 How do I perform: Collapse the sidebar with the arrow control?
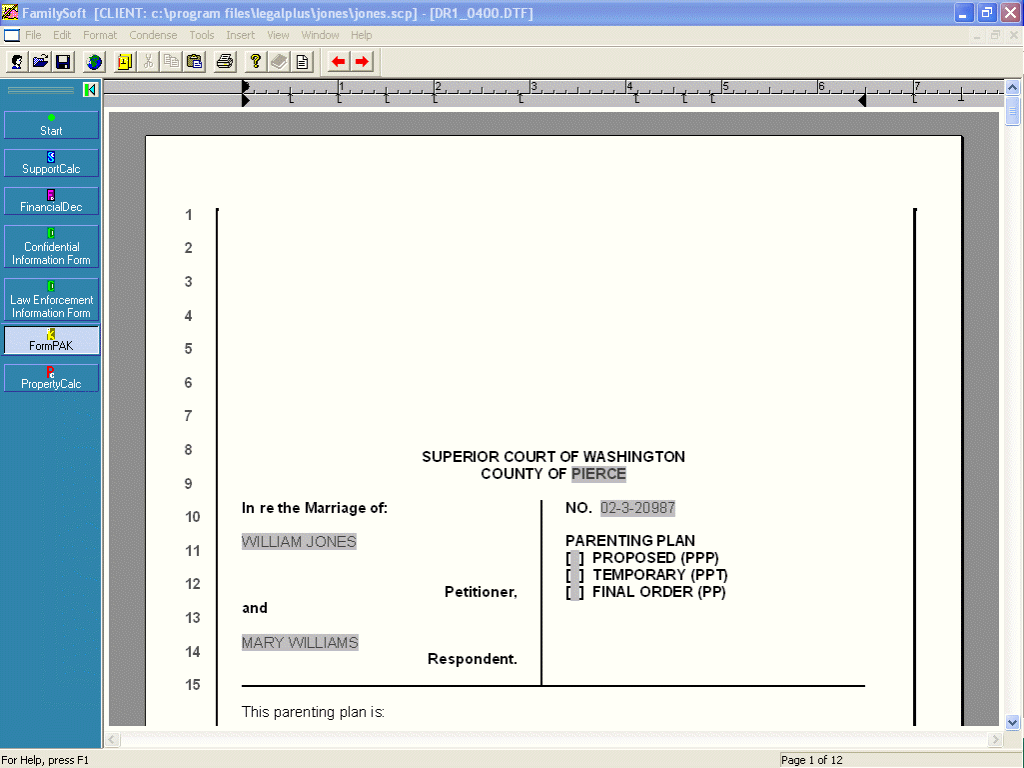[90, 89]
